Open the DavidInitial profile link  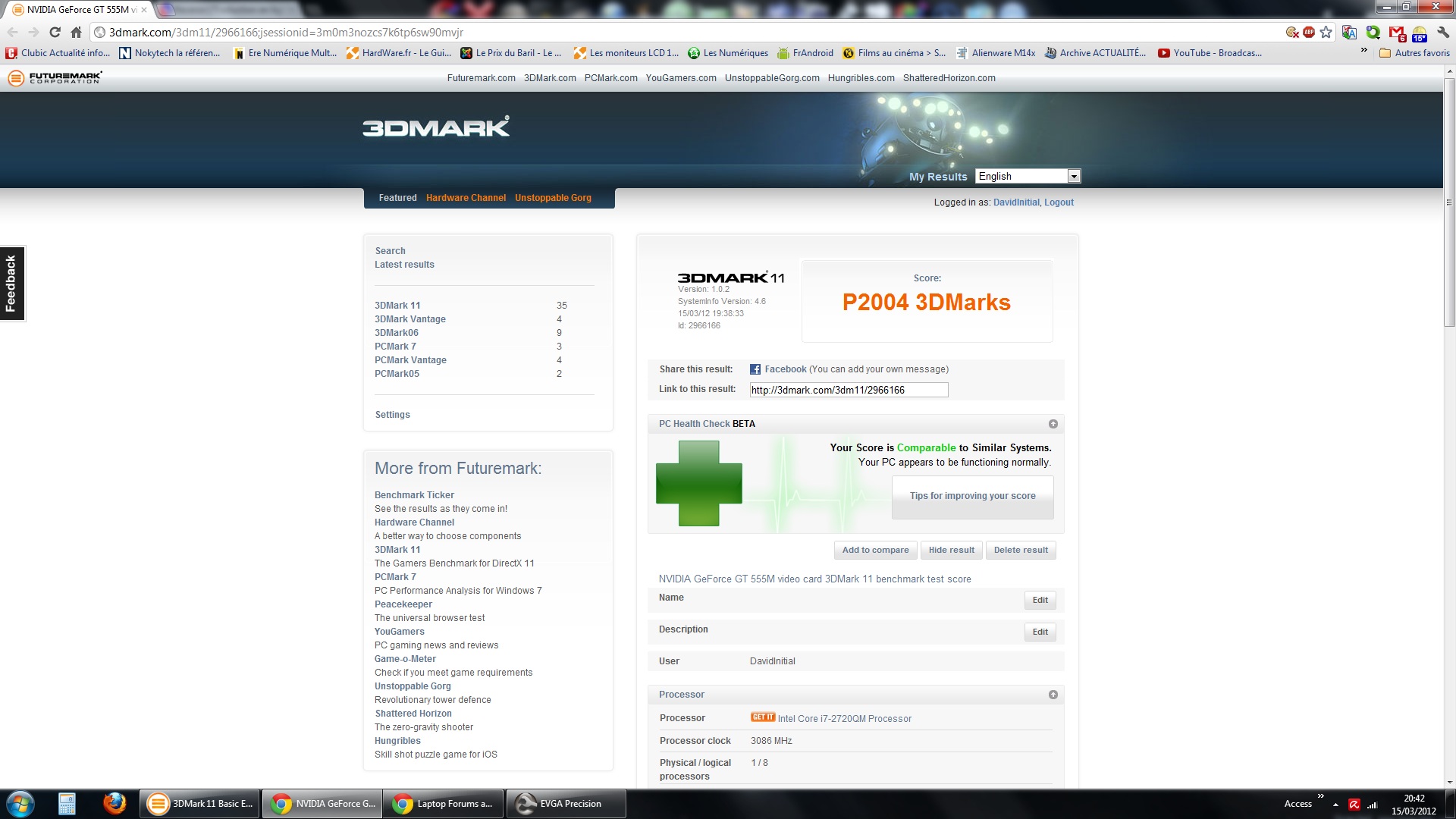pos(1016,202)
